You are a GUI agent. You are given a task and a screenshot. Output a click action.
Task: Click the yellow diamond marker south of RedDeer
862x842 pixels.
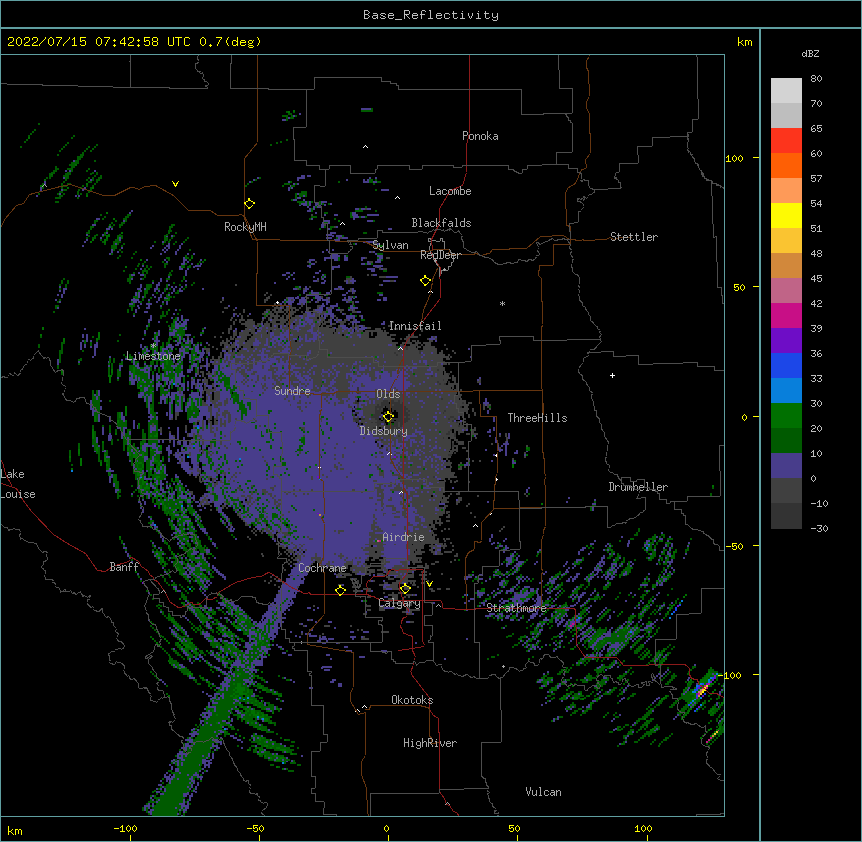(426, 280)
